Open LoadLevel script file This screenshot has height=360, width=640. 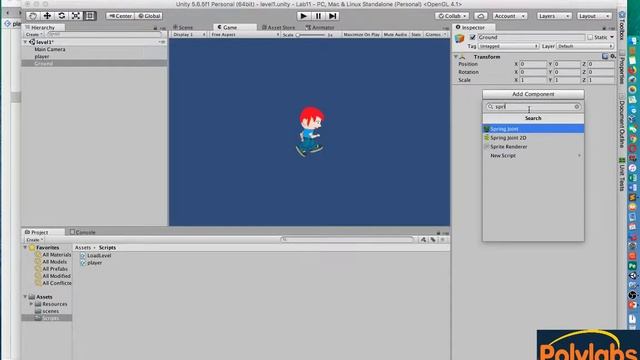(96, 256)
